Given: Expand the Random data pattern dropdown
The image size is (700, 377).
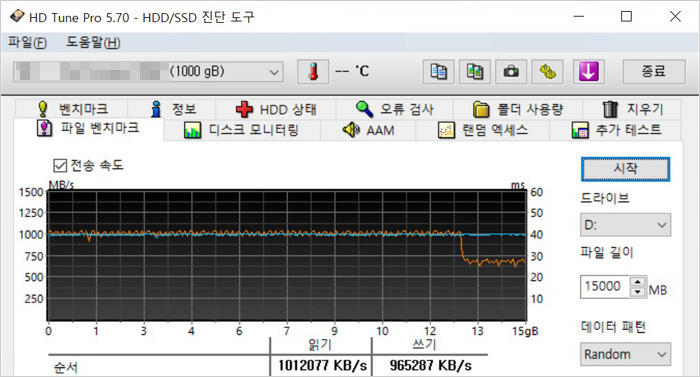Looking at the screenshot, I should [625, 354].
